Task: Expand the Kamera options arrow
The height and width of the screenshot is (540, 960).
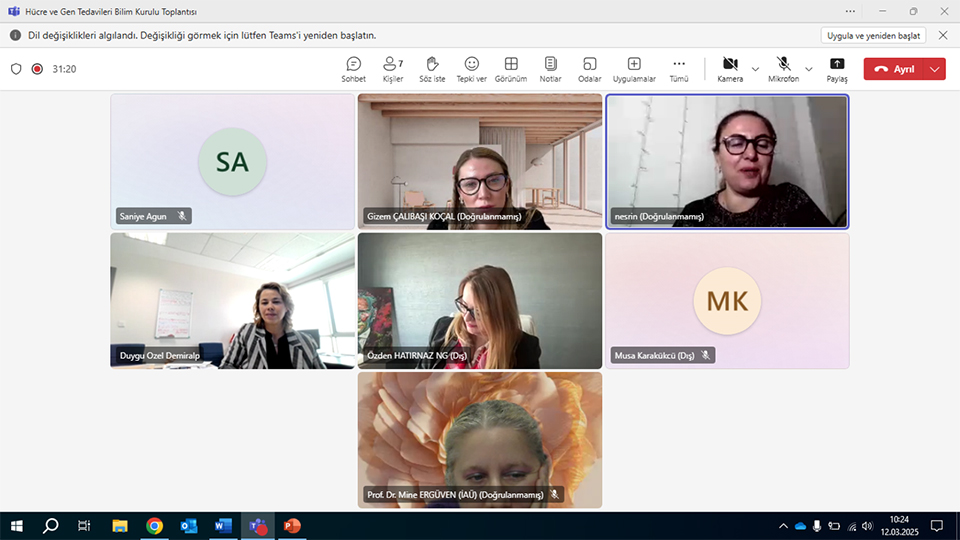Action: (x=755, y=69)
